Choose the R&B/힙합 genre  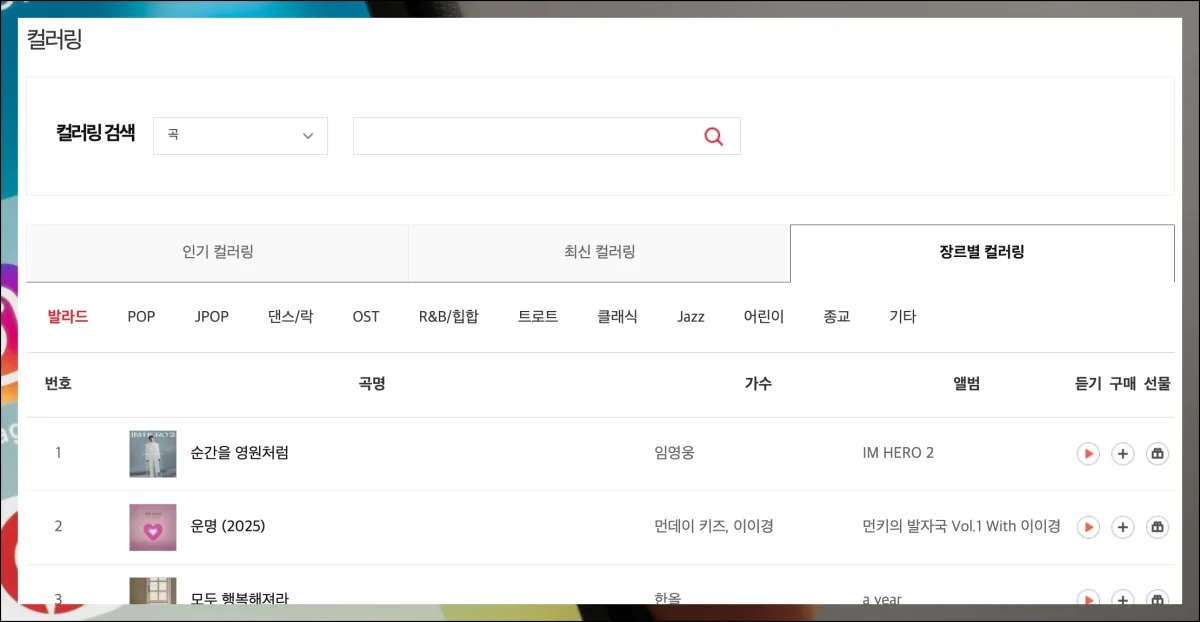pyautogui.click(x=448, y=317)
